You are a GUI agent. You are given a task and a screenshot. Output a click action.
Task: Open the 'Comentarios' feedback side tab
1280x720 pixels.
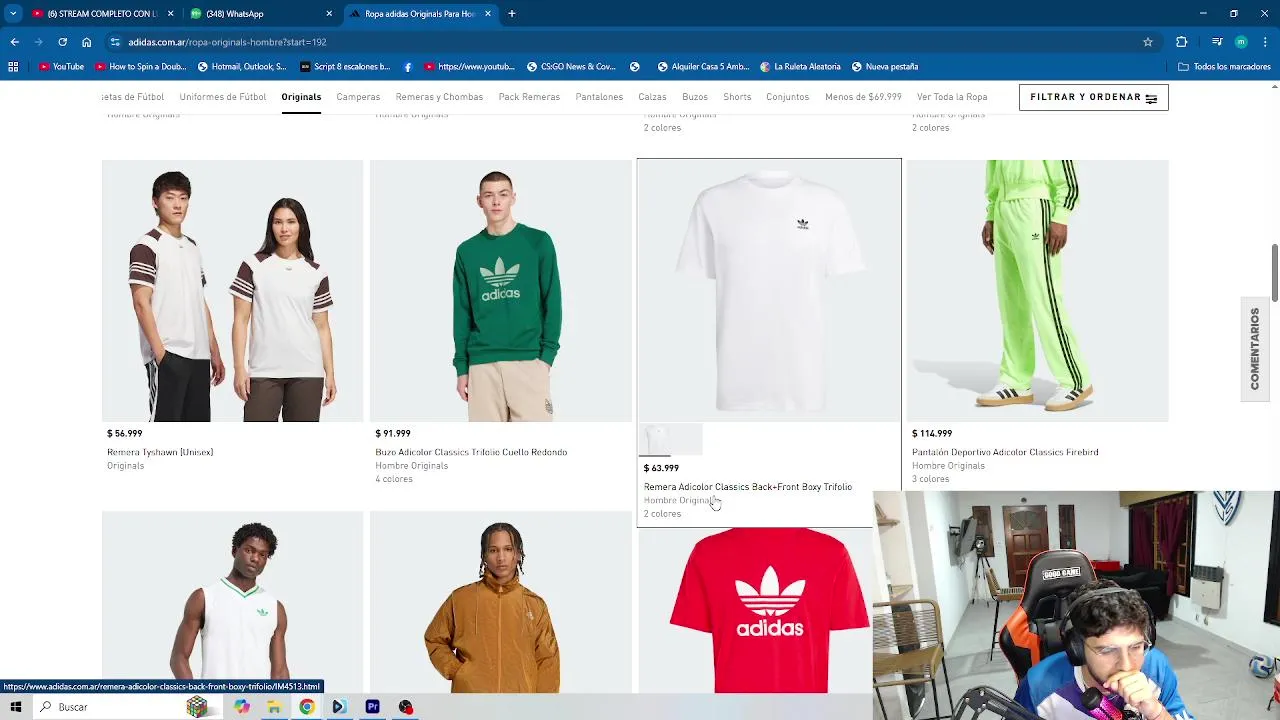coord(1255,348)
